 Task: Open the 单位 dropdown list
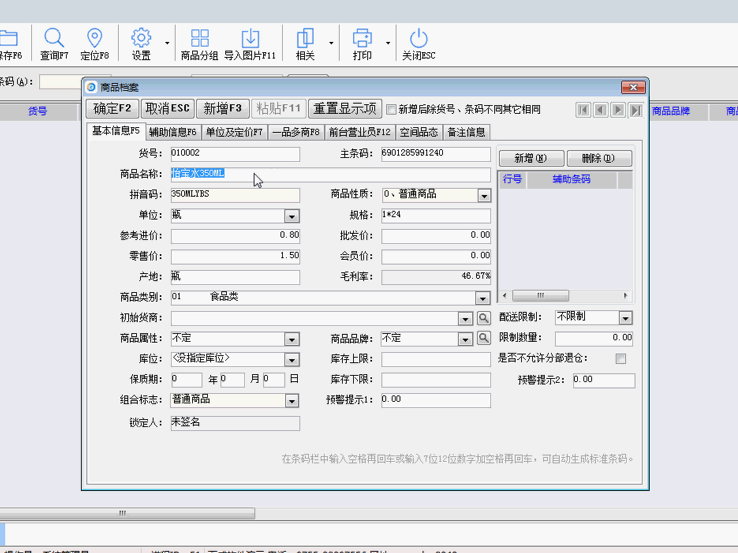292,216
